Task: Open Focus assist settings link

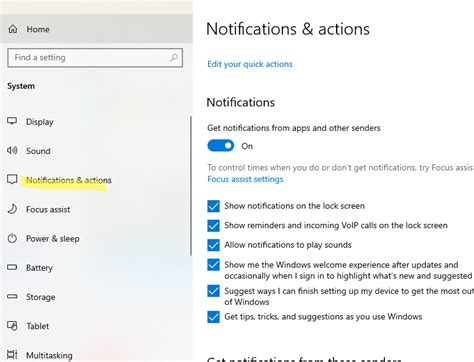Action: 245,179
